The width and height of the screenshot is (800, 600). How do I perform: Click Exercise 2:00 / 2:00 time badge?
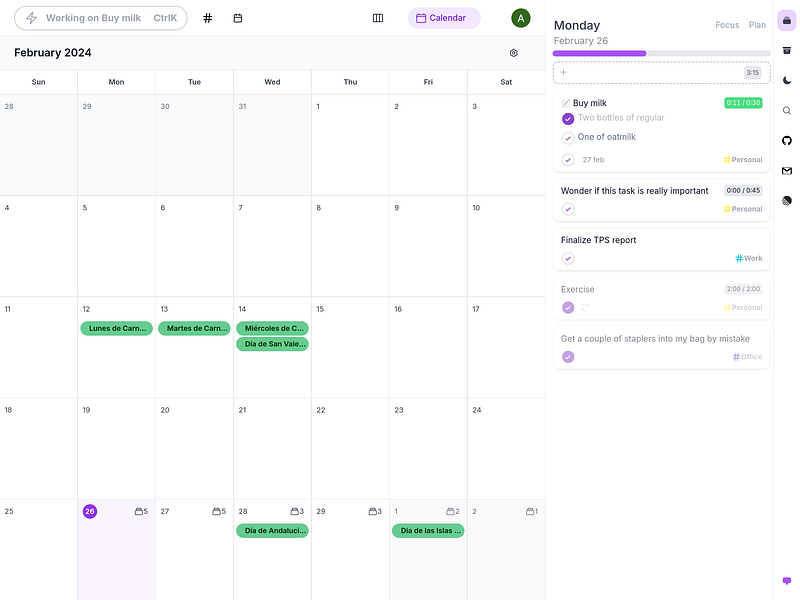pos(743,289)
